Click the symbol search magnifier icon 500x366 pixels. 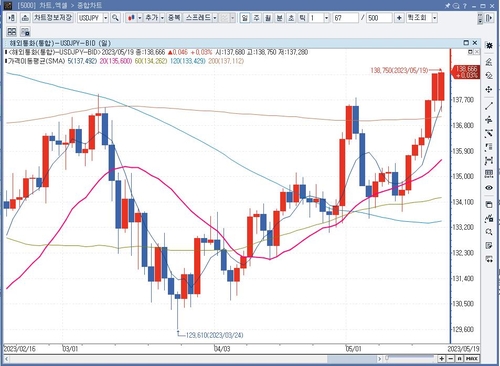[115, 18]
